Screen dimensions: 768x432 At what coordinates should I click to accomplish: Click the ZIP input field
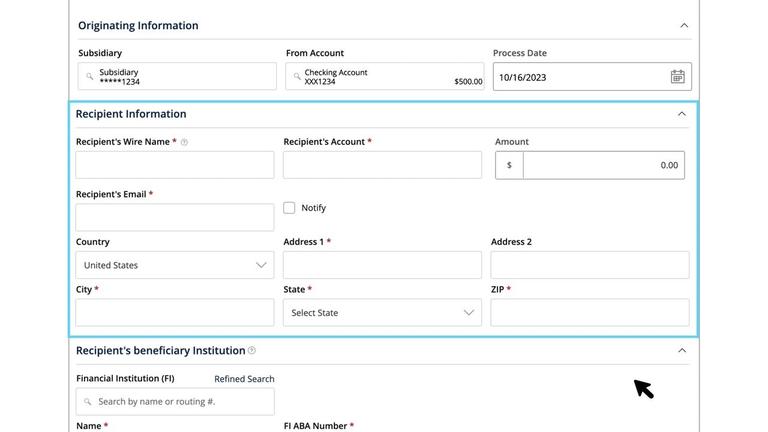coord(590,312)
